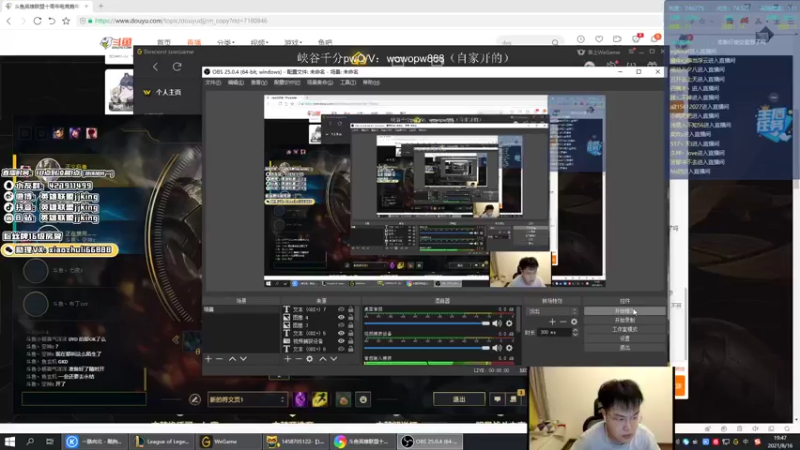Image resolution: width=800 pixels, height=450 pixels.
Task: Open emote selector in League client
Action: pyautogui.click(x=363, y=399)
